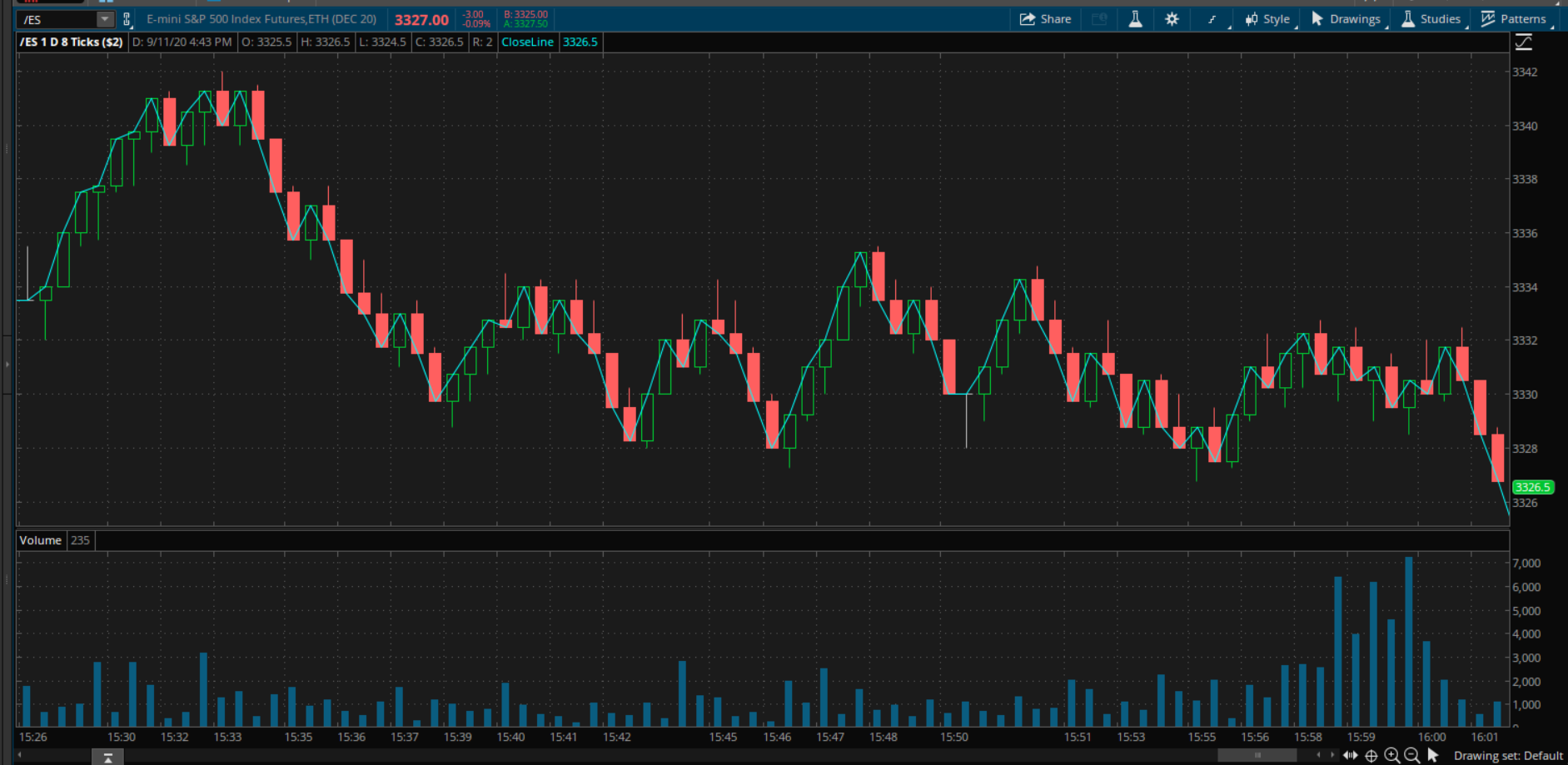Click the ask value A: 3327.50
Image resolution: width=1568 pixels, height=765 pixels.
525,24
